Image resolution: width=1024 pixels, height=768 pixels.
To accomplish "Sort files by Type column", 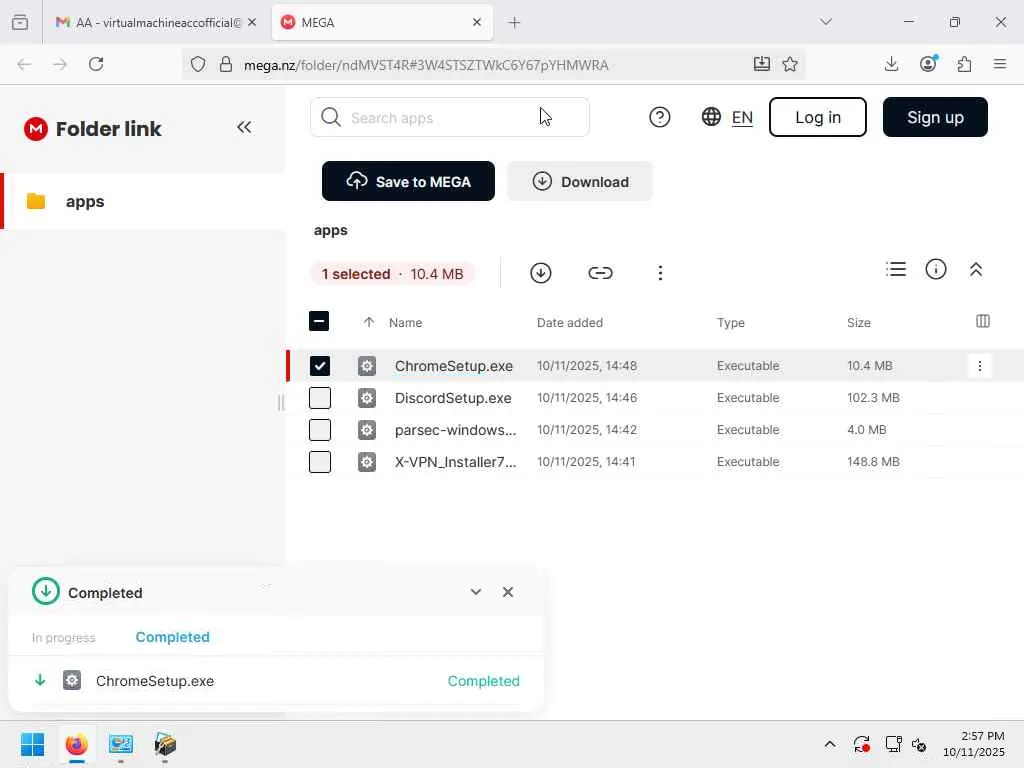I will [x=730, y=323].
